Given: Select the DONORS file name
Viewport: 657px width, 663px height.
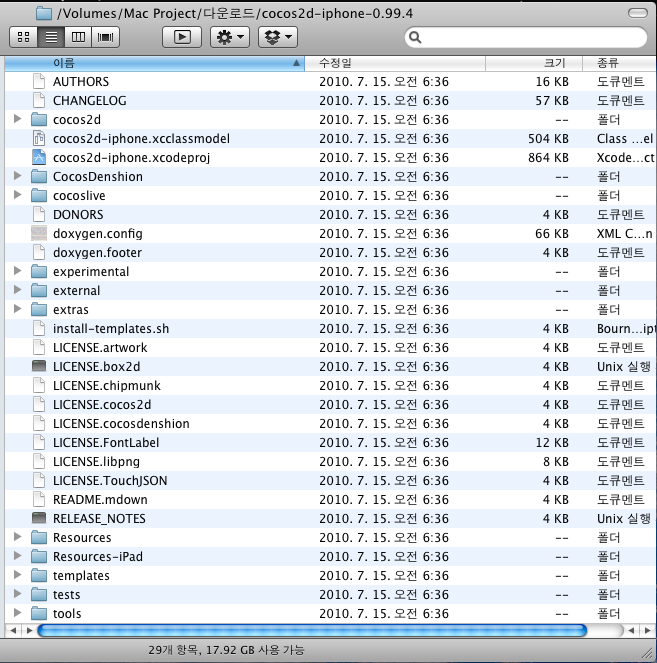Looking at the screenshot, I should coord(78,214).
